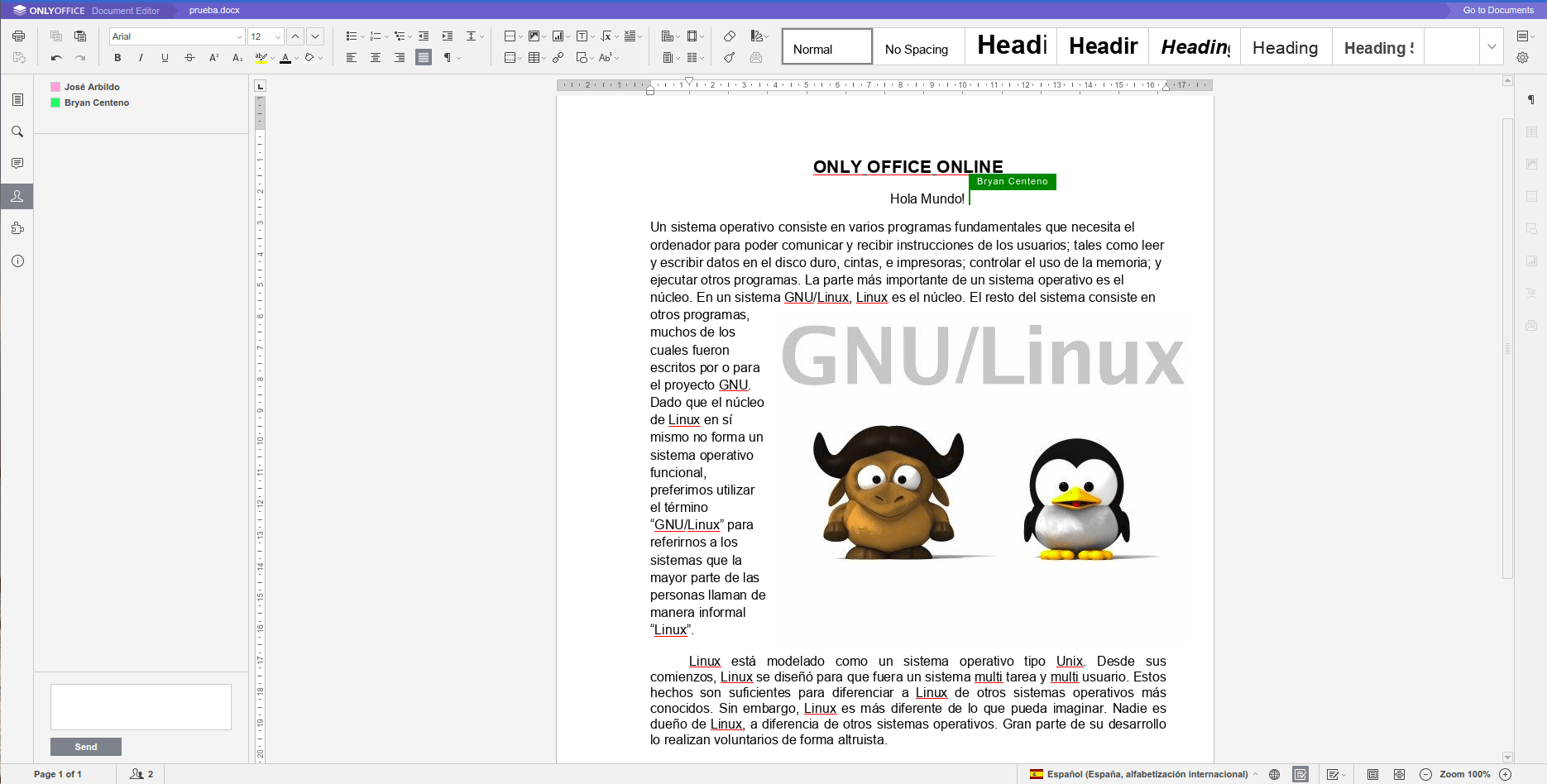The image size is (1547, 784).
Task: Open the Search panel in left sidebar
Action: pyautogui.click(x=17, y=131)
